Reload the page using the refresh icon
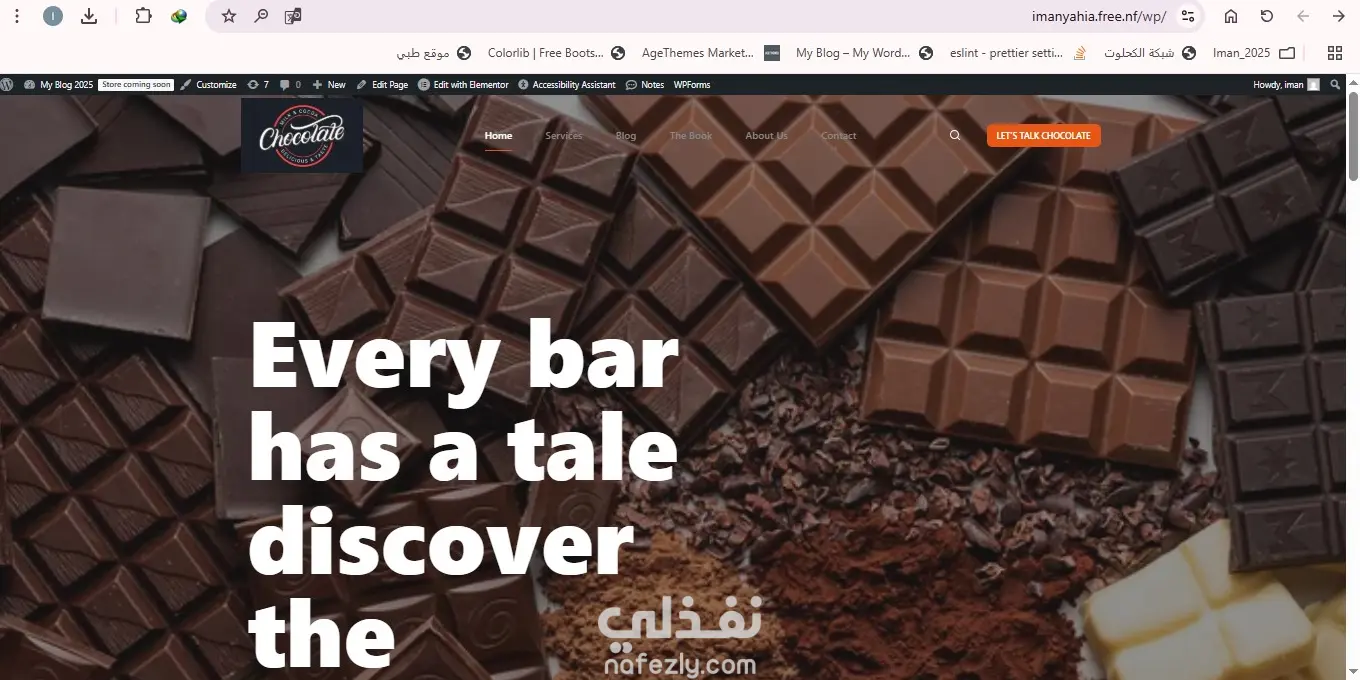 [x=1267, y=16]
